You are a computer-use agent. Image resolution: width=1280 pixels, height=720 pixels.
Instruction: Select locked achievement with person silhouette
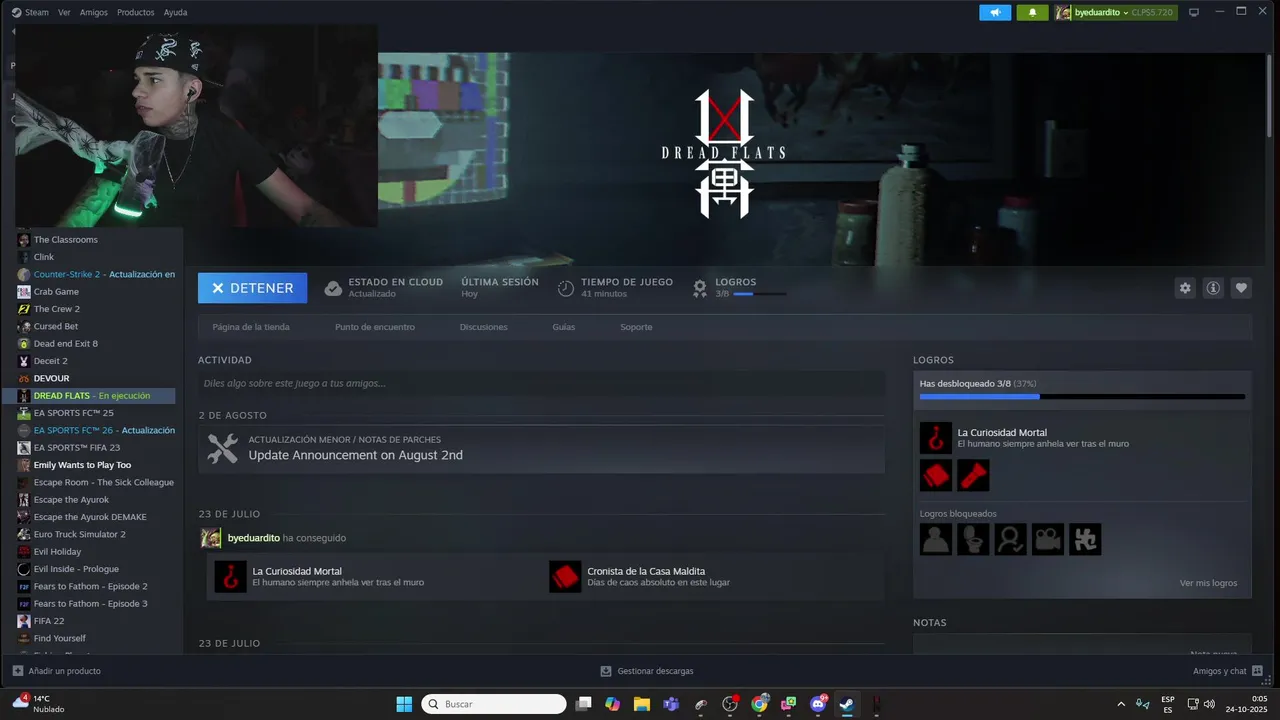point(936,539)
